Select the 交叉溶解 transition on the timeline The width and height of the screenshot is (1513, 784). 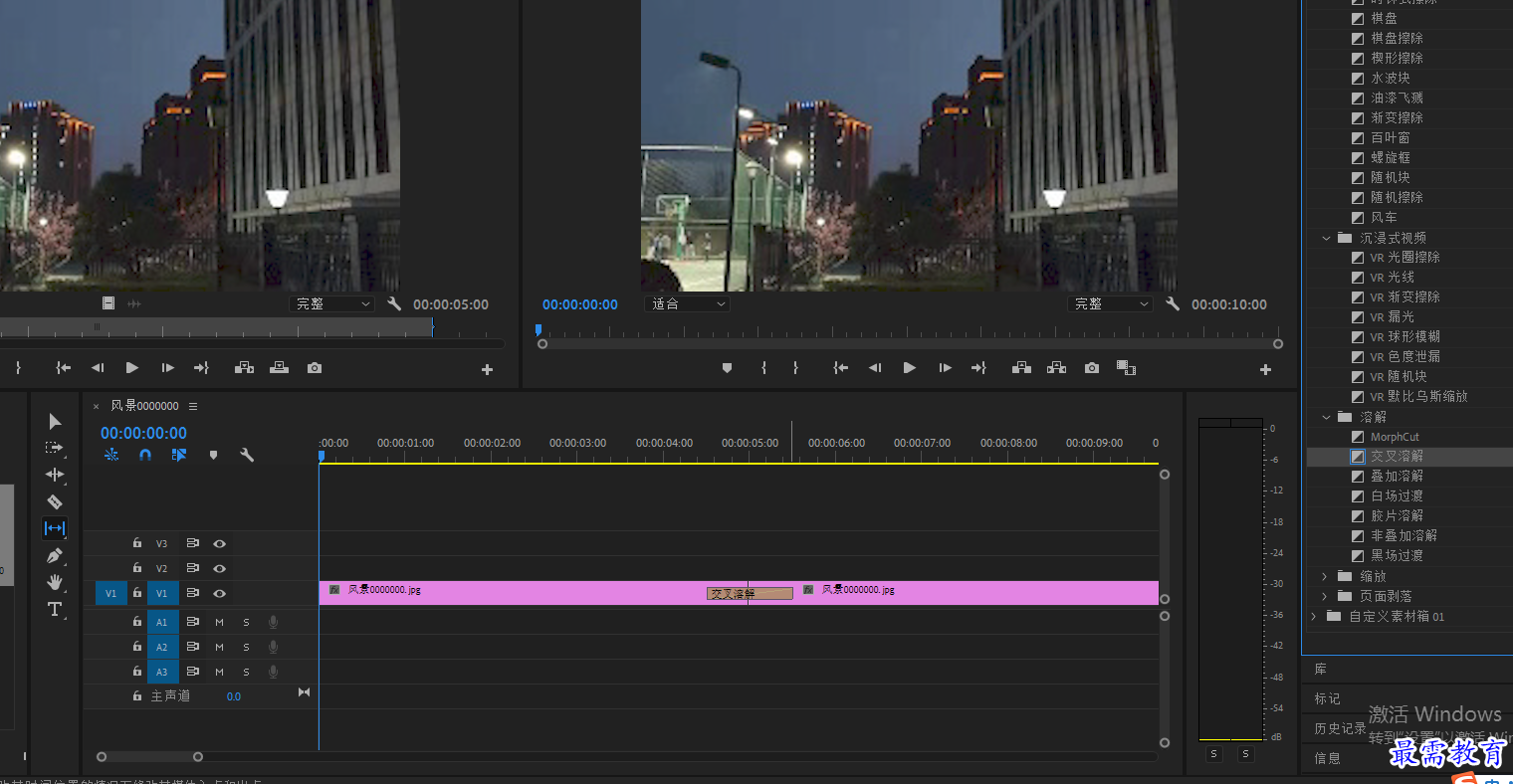[750, 594]
